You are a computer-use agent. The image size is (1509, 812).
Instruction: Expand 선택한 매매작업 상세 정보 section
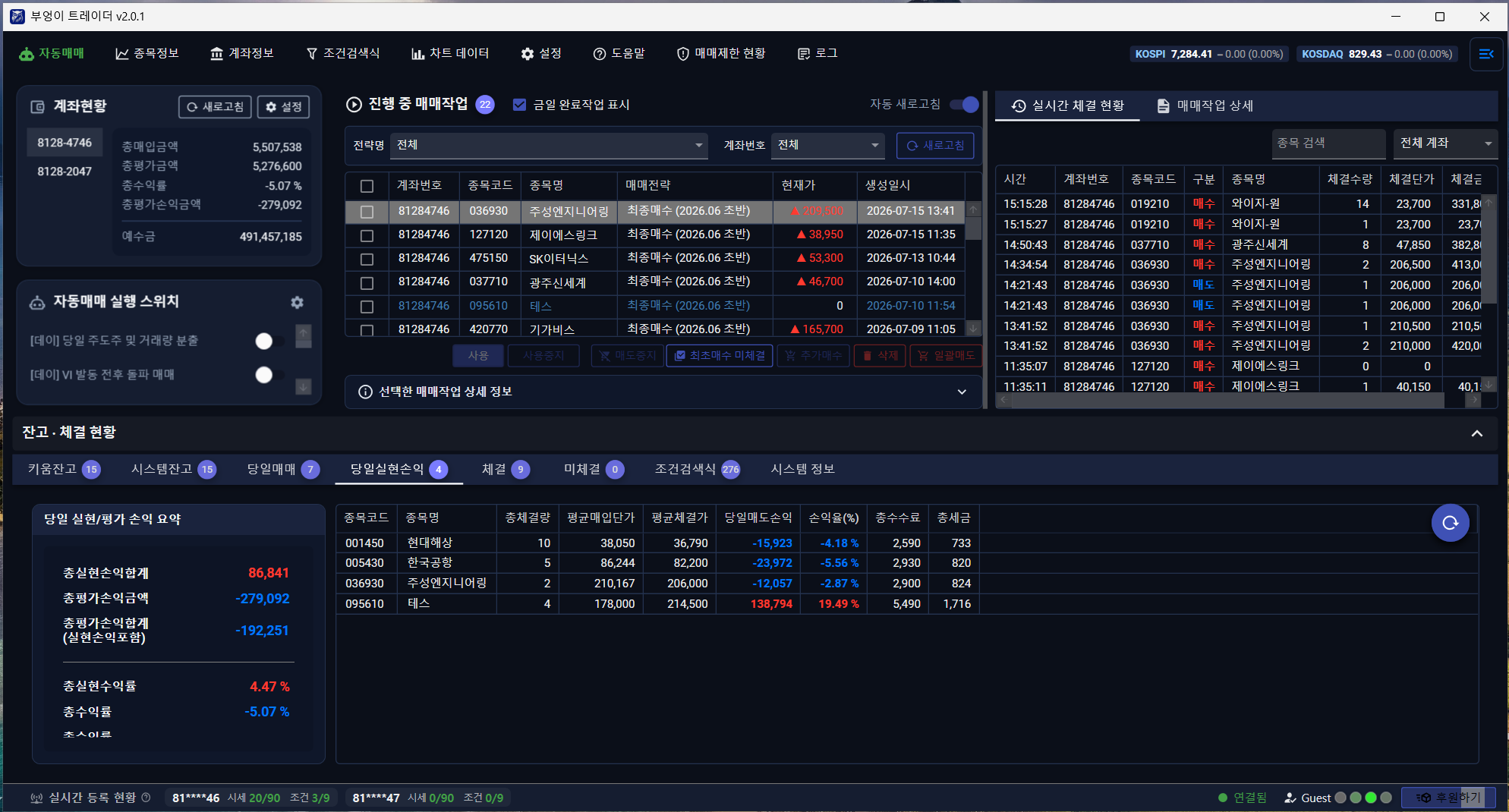663,392
